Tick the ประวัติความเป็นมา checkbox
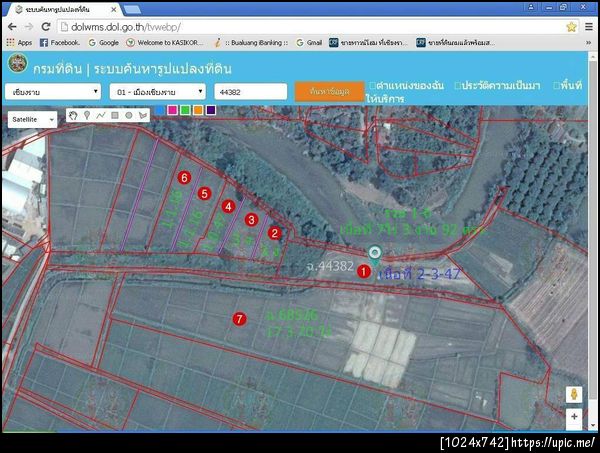Screen dimensions: 600x453 click(458, 85)
